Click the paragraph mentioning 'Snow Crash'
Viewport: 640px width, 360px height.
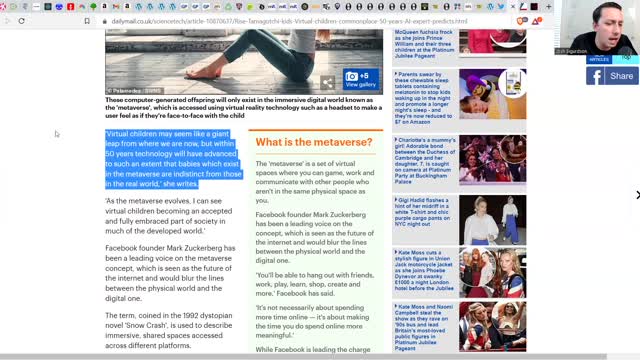[169, 330]
